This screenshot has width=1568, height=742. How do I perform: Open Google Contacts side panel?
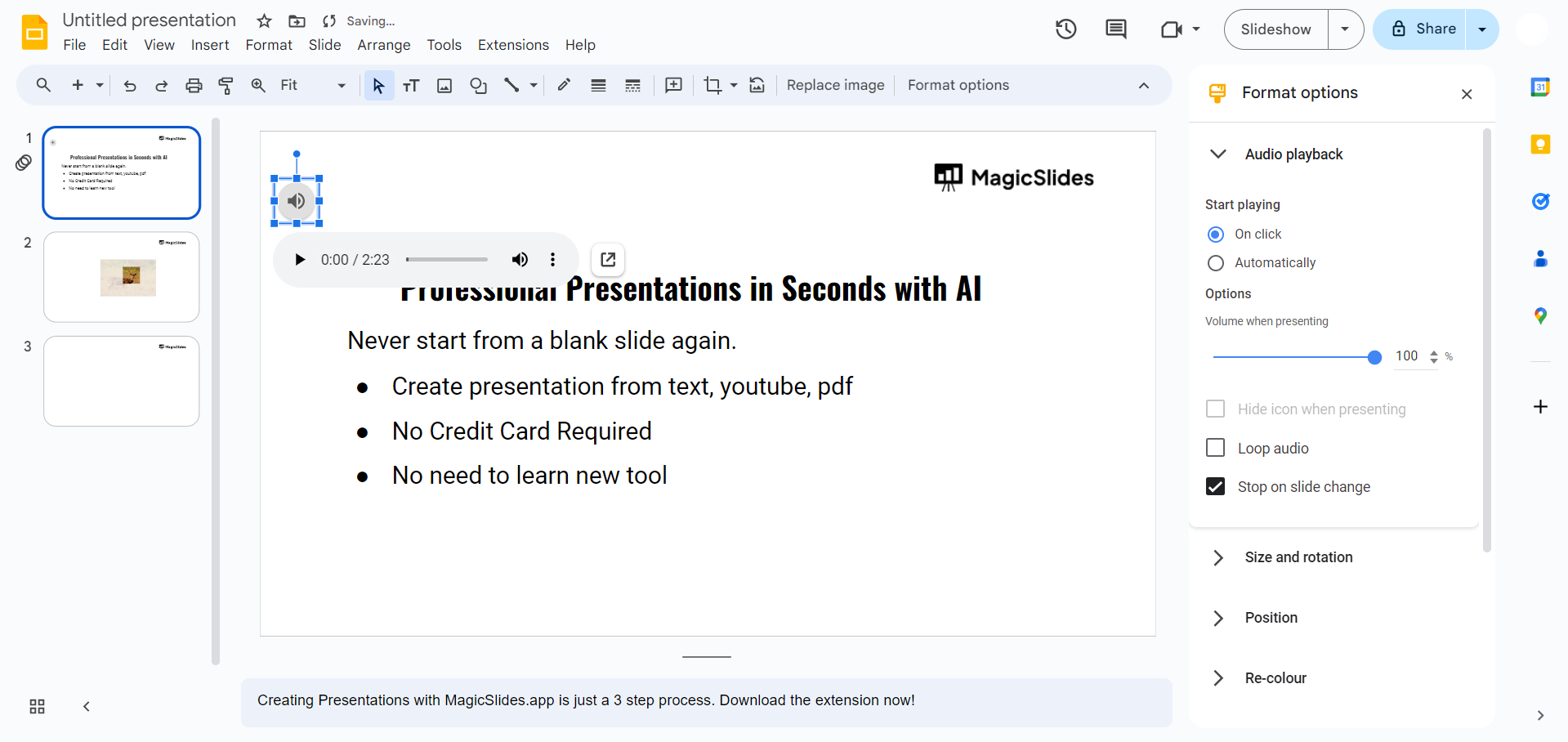pyautogui.click(x=1540, y=259)
